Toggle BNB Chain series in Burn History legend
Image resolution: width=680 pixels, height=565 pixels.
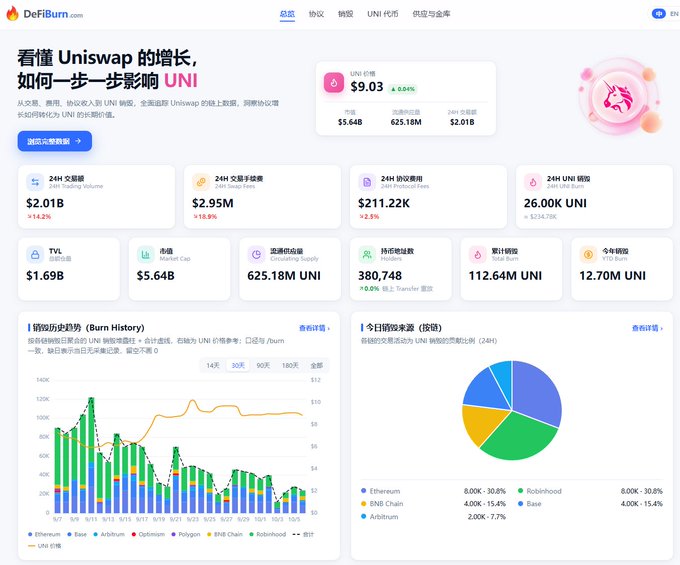(225, 534)
